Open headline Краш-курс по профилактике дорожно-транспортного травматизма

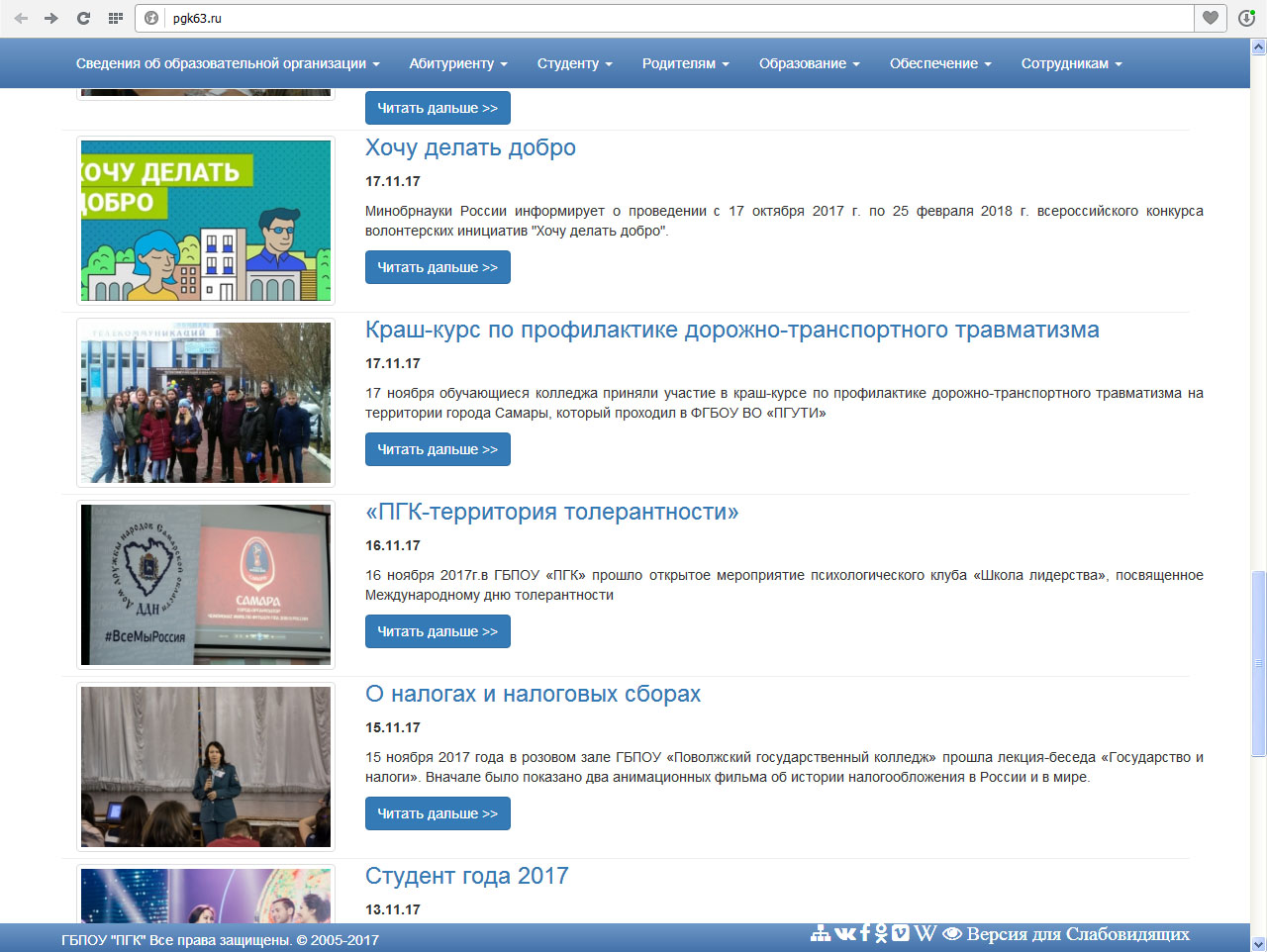click(732, 330)
